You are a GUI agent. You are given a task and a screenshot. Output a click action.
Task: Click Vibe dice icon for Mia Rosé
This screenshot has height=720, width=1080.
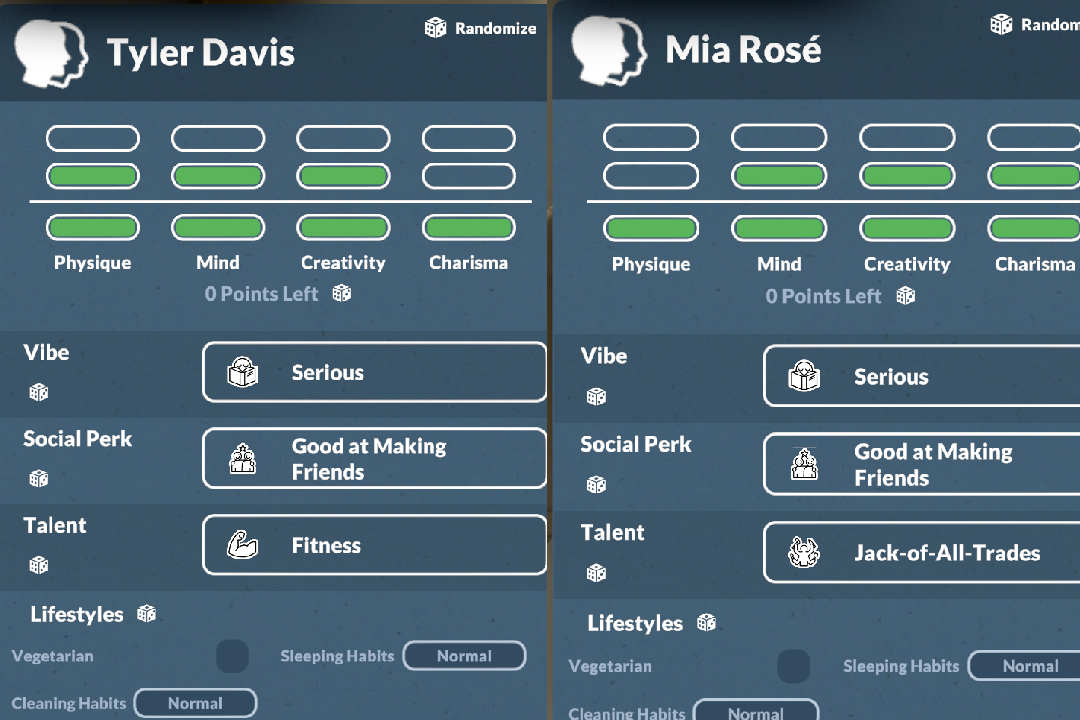596,397
